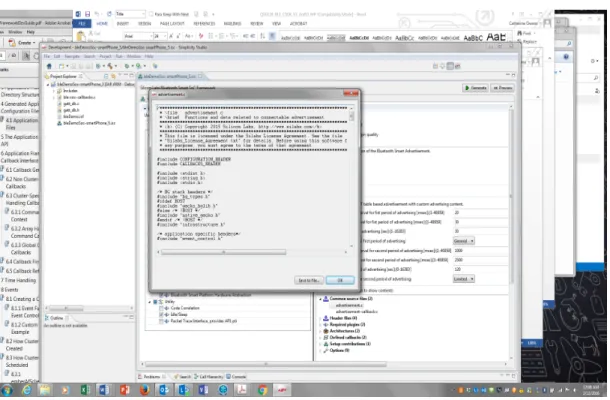Click the green run icon in toolbar
This screenshot has width=610, height=400.
coord(138,66)
